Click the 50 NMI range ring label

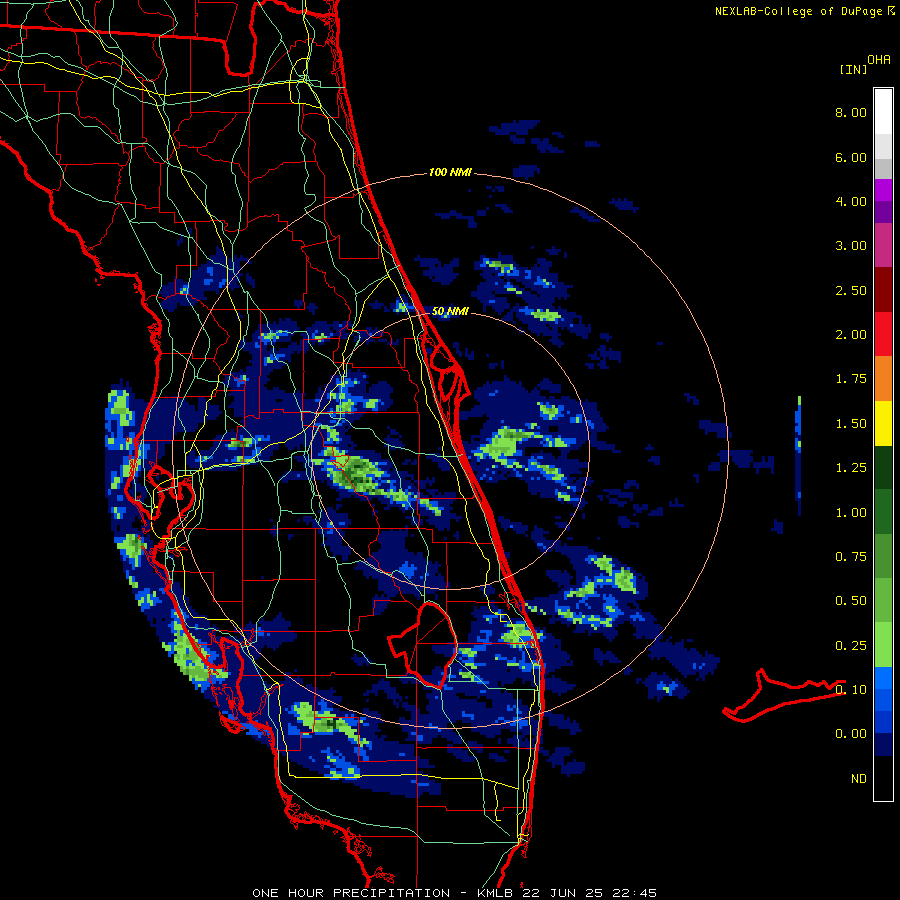click(450, 312)
